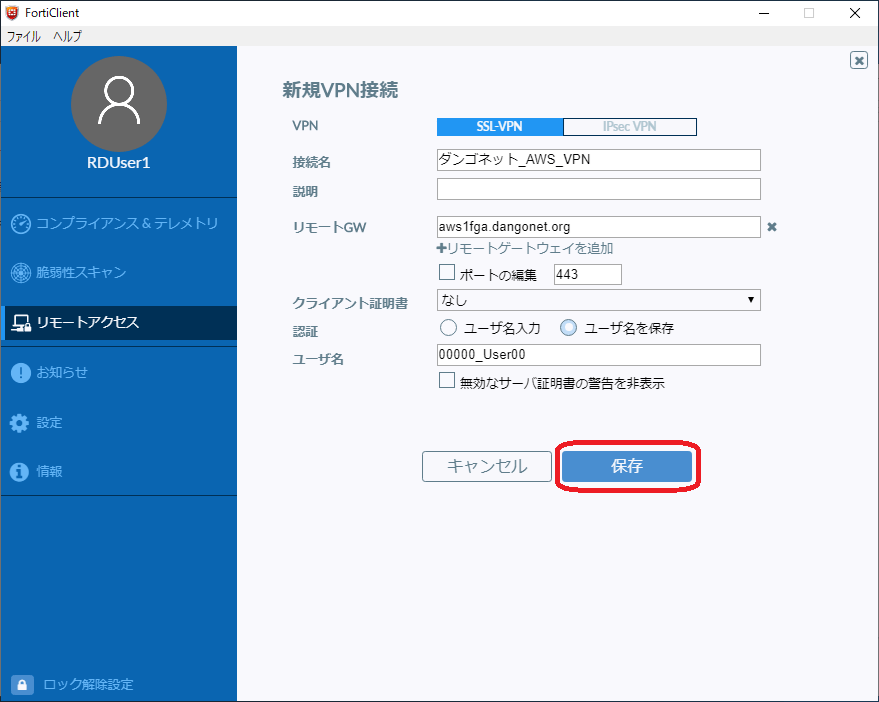Open the ファイル menu
The width and height of the screenshot is (879, 702).
coord(24,36)
